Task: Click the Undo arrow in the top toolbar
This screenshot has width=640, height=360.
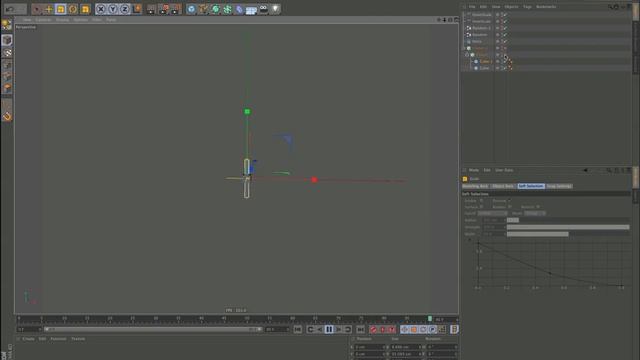Action: pos(10,9)
